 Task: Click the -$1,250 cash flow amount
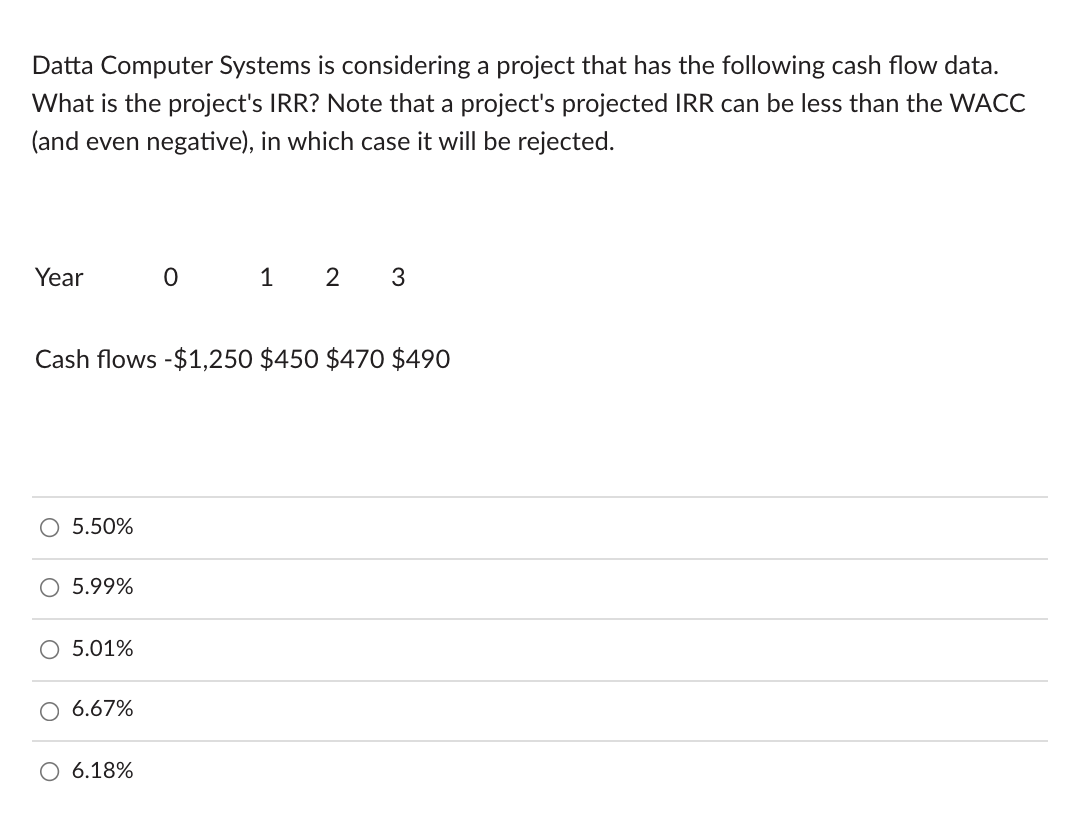(209, 359)
